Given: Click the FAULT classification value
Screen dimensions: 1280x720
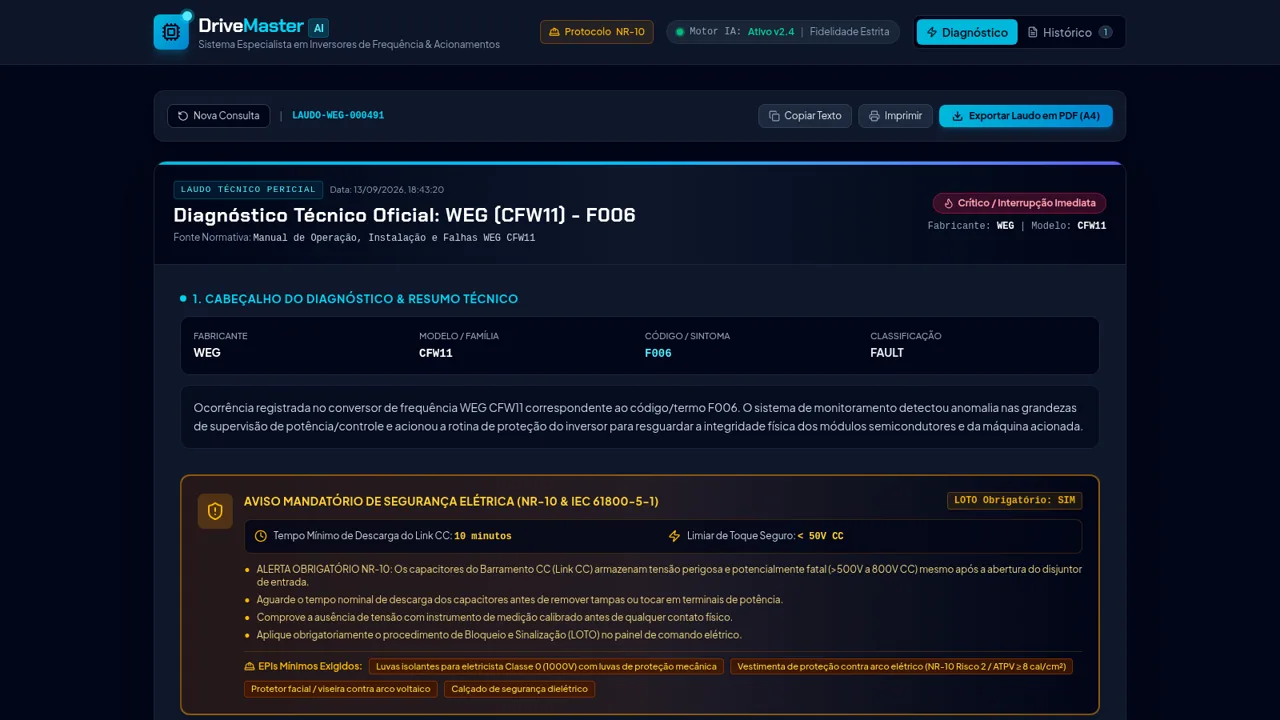Looking at the screenshot, I should (887, 353).
